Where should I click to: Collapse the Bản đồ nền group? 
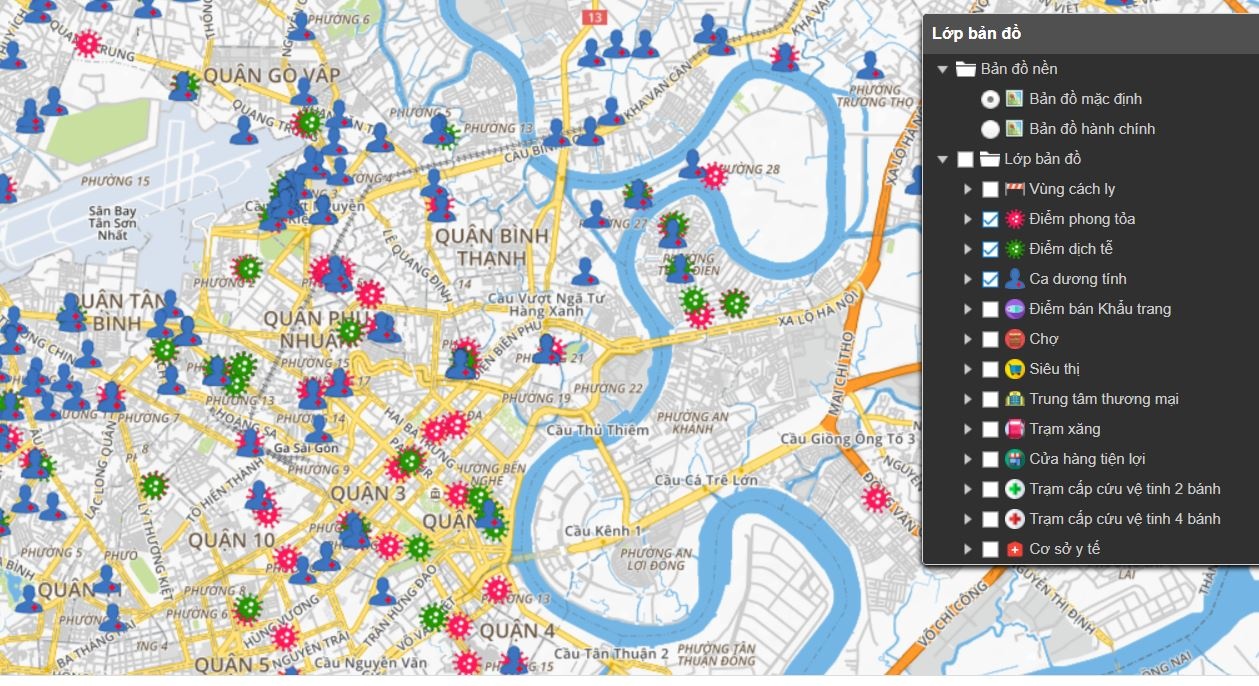coord(942,69)
